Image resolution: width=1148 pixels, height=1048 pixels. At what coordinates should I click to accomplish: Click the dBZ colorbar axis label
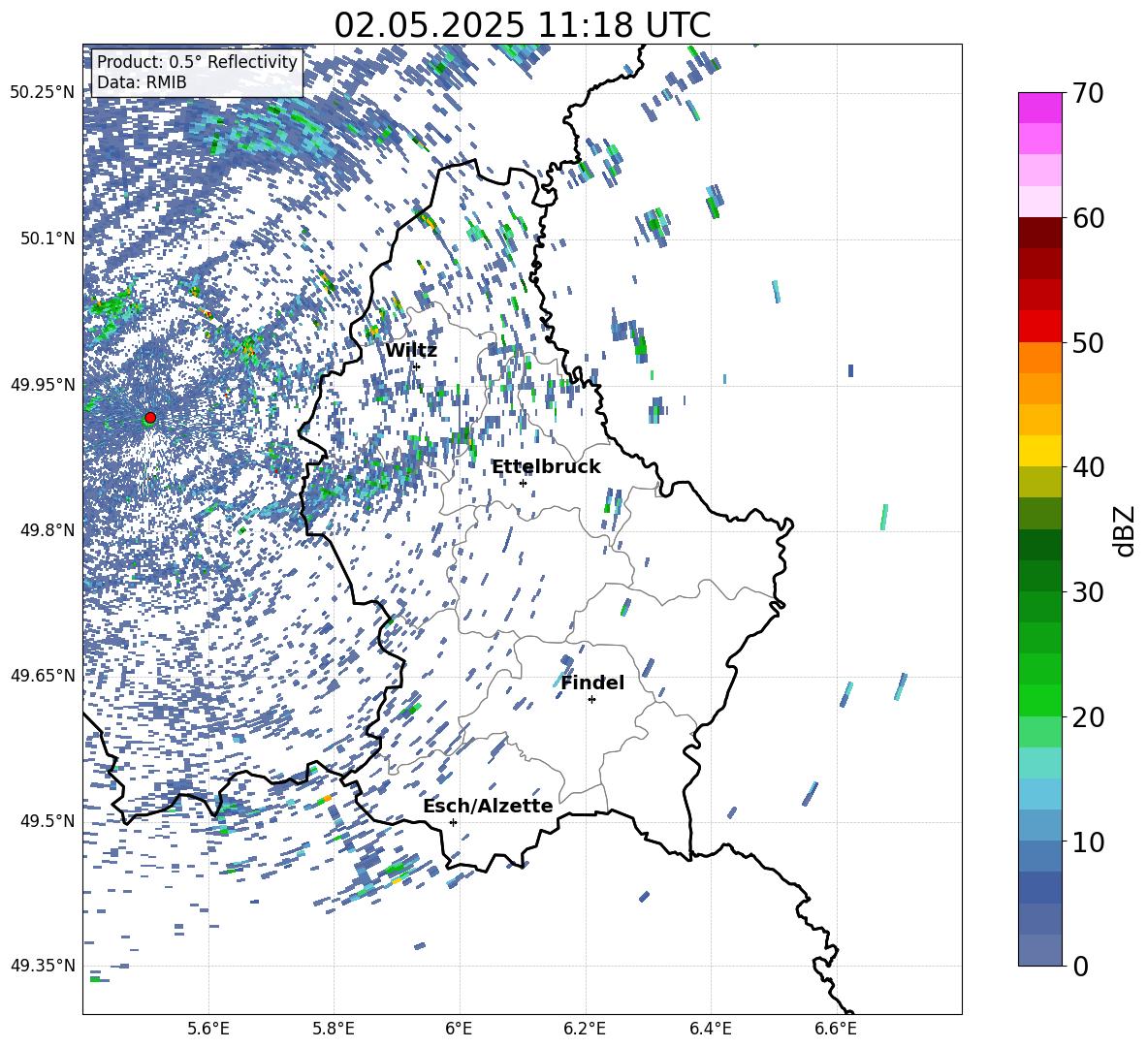tap(1125, 530)
